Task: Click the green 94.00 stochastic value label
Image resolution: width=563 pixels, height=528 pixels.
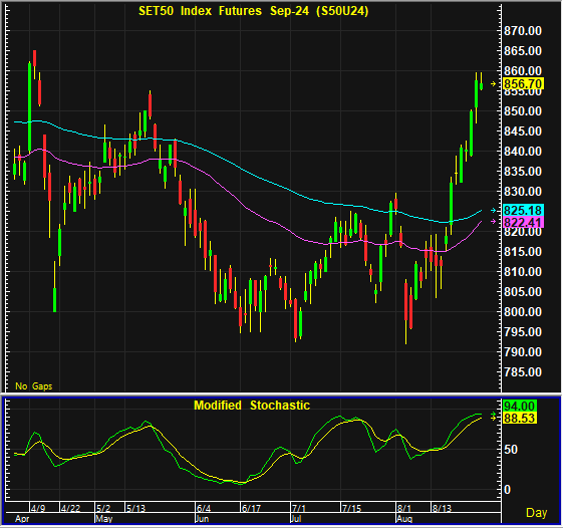Action: click(520, 406)
